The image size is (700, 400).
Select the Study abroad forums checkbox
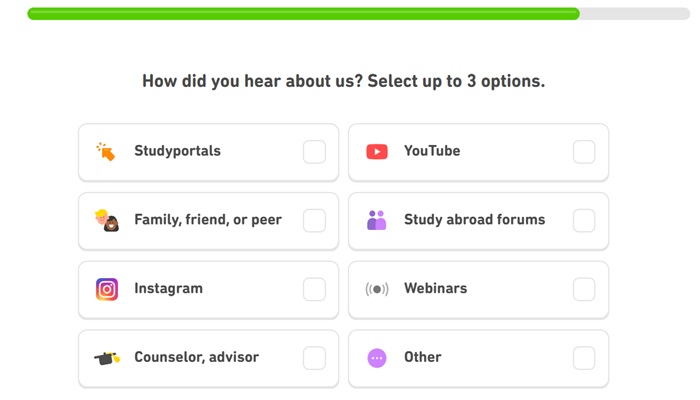click(584, 220)
